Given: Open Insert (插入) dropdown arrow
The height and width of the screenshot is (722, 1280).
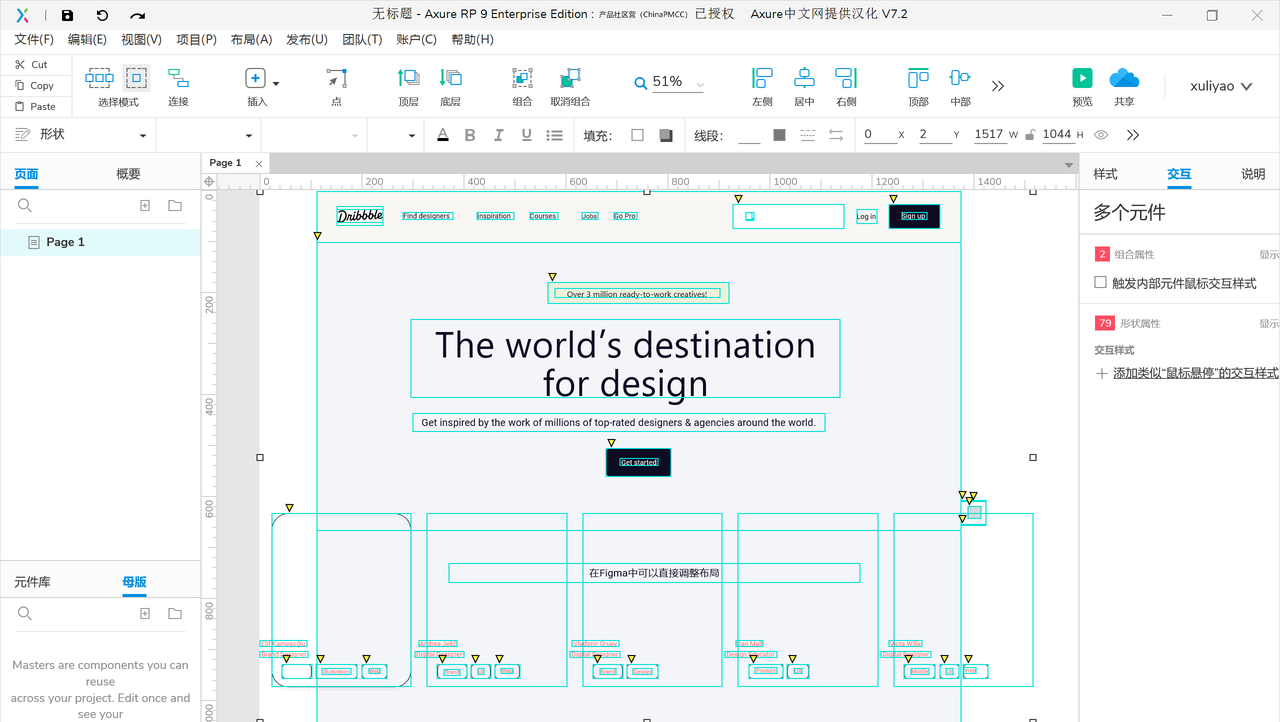Looking at the screenshot, I should tap(276, 84).
